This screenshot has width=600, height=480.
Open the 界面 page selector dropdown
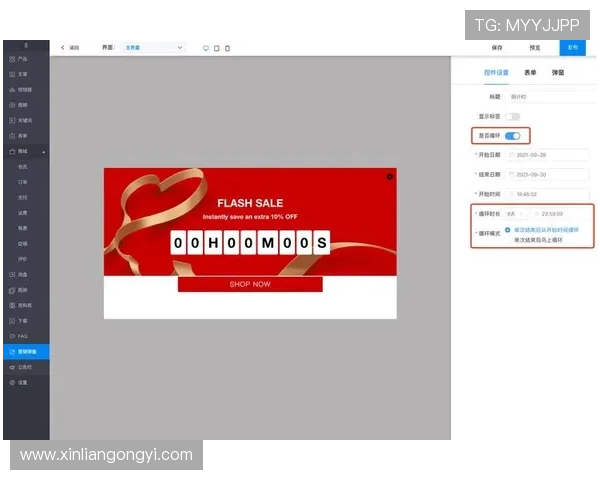(x=154, y=47)
